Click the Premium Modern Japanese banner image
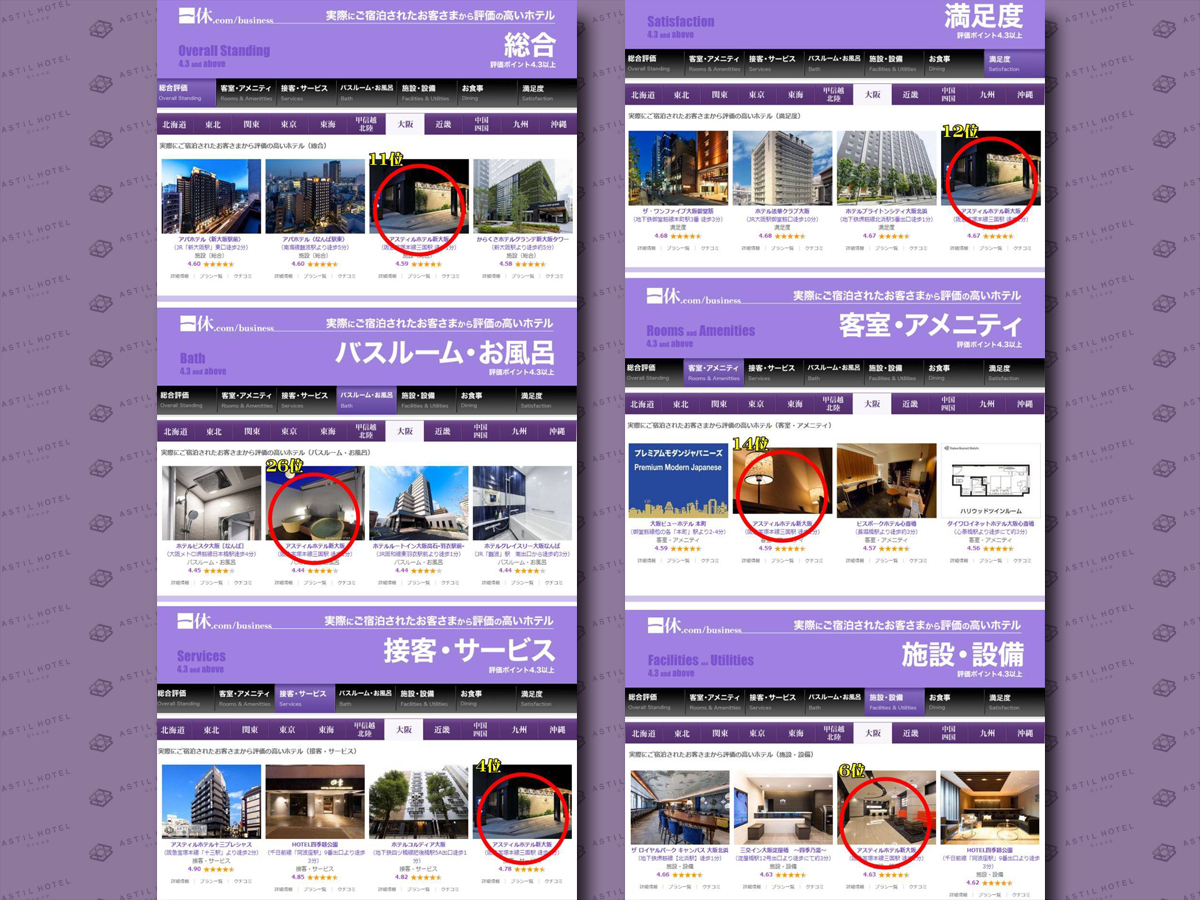Image resolution: width=1200 pixels, height=900 pixels. [679, 480]
